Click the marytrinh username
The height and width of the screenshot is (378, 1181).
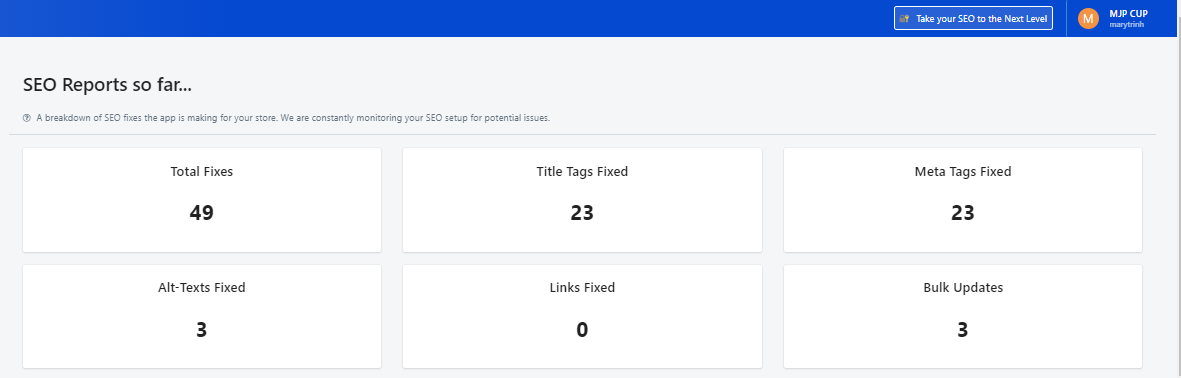click(x=1126, y=25)
